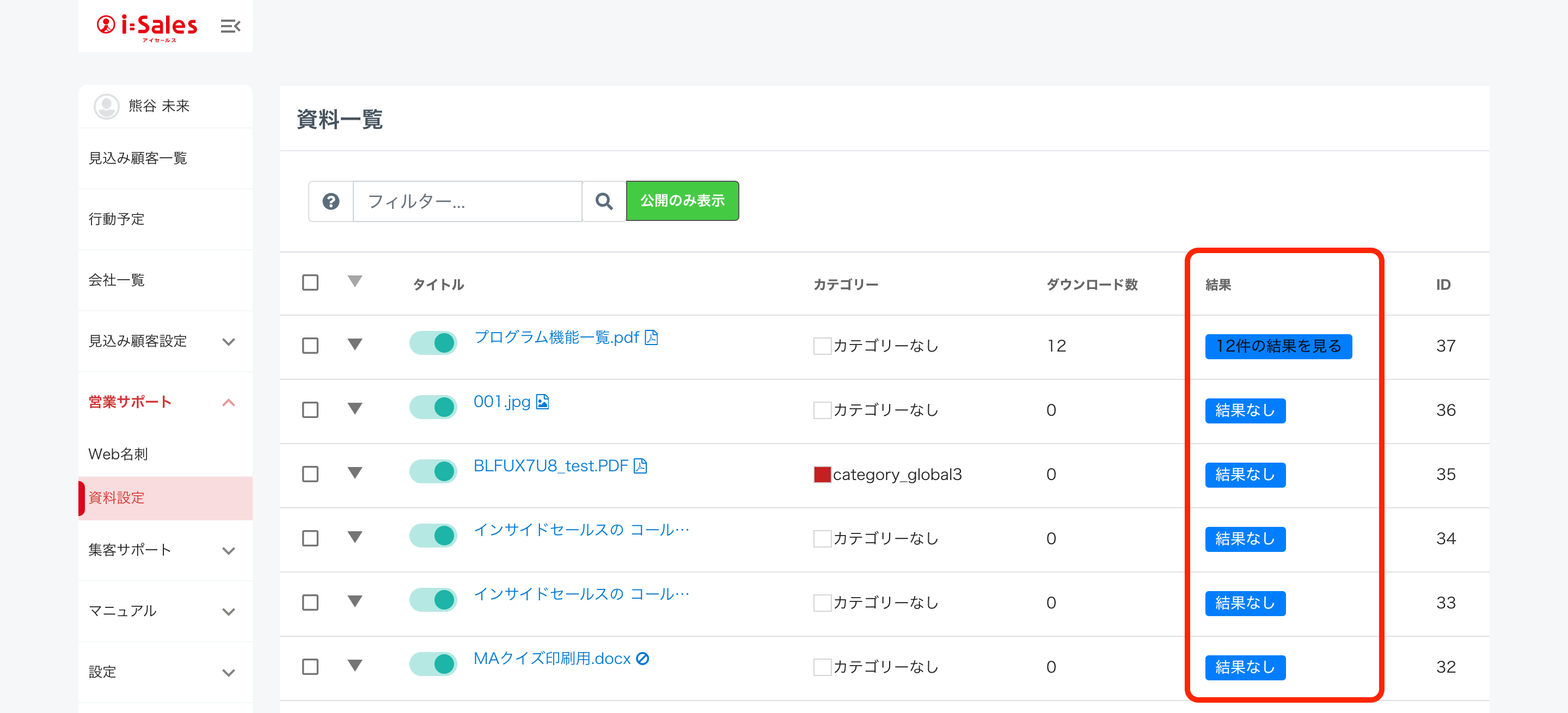Check the select-all checkbox in table header
The height and width of the screenshot is (713, 1568).
click(x=310, y=283)
